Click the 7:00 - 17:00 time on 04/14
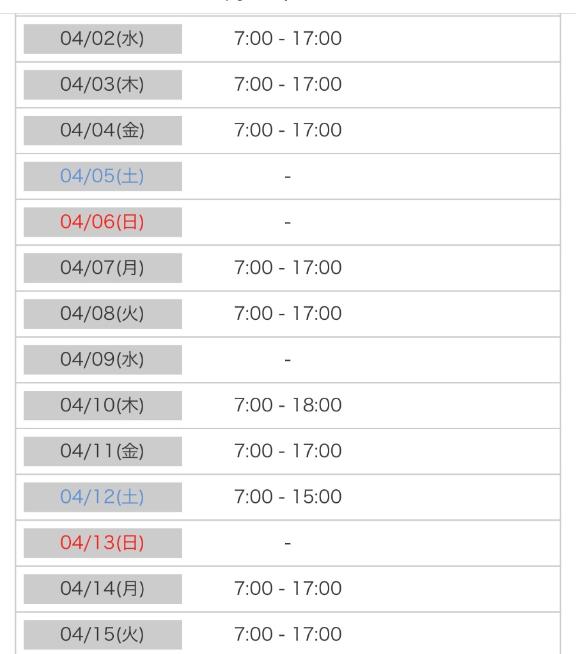The width and height of the screenshot is (576, 654). tap(288, 589)
